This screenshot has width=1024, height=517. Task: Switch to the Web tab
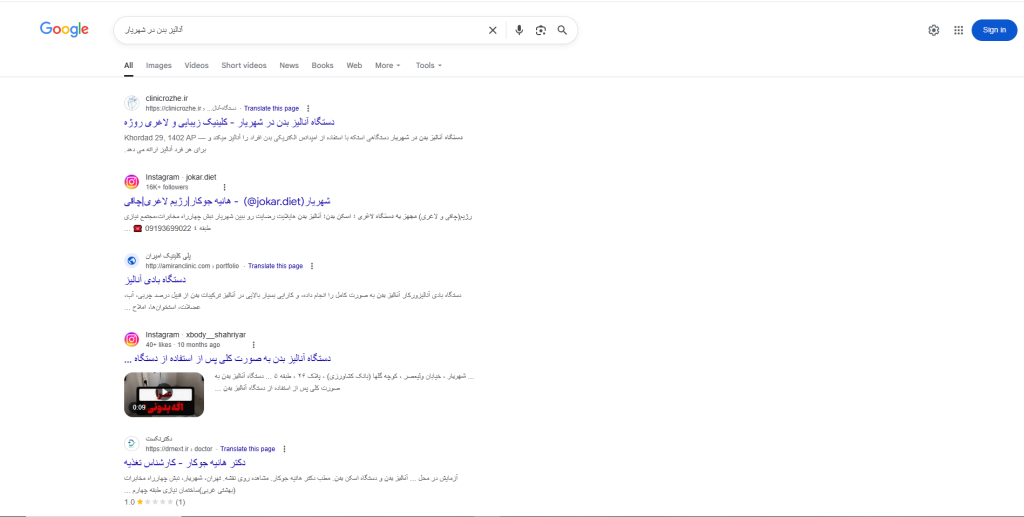click(354, 65)
